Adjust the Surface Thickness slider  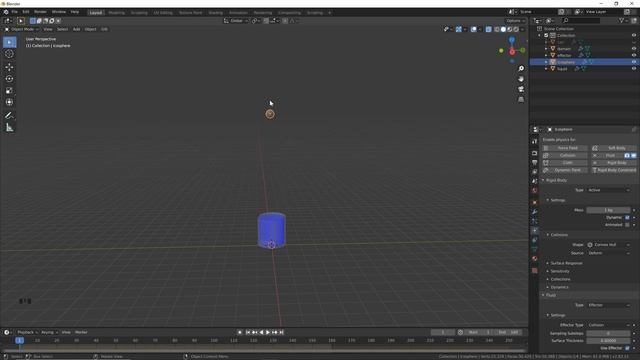(609, 341)
